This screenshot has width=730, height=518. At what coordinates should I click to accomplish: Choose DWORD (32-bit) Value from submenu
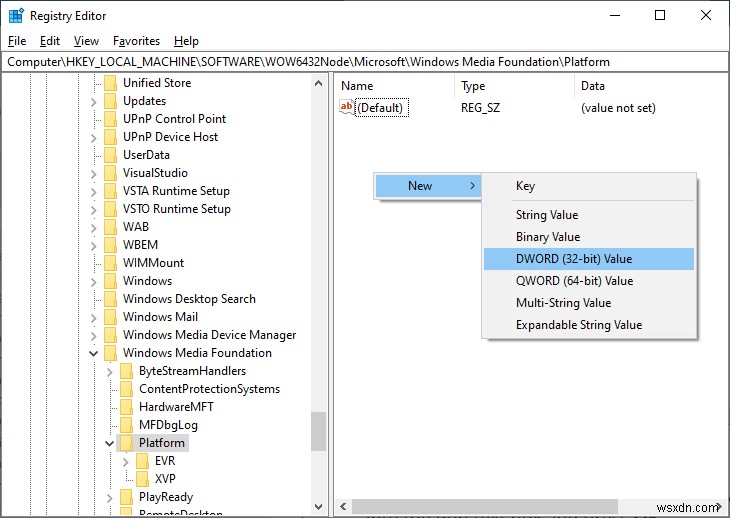573,259
